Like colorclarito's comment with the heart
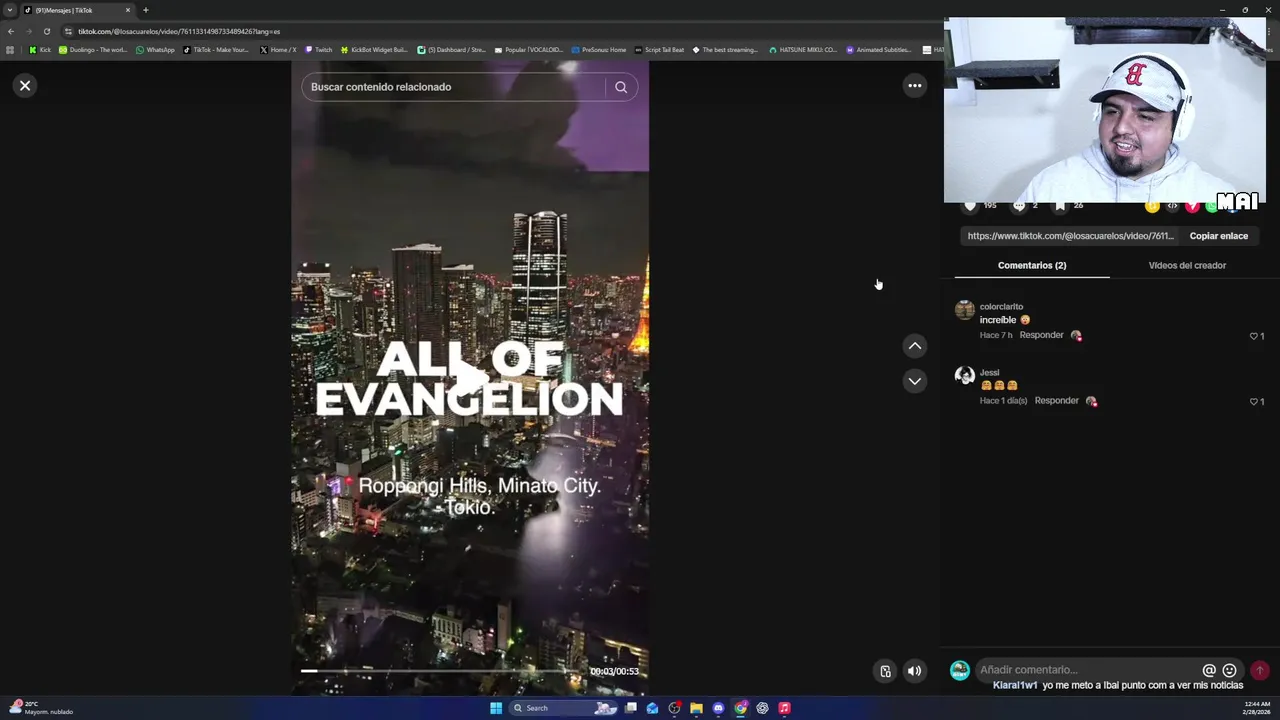Image resolution: width=1280 pixels, height=720 pixels. (1254, 336)
